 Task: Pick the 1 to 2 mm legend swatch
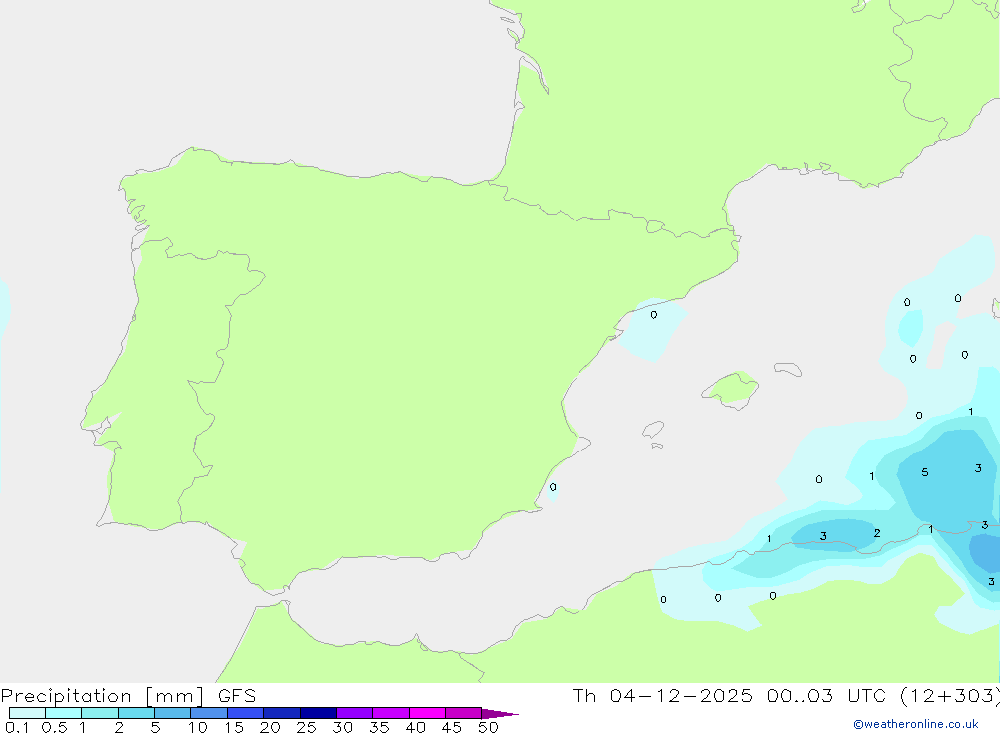tap(99, 713)
